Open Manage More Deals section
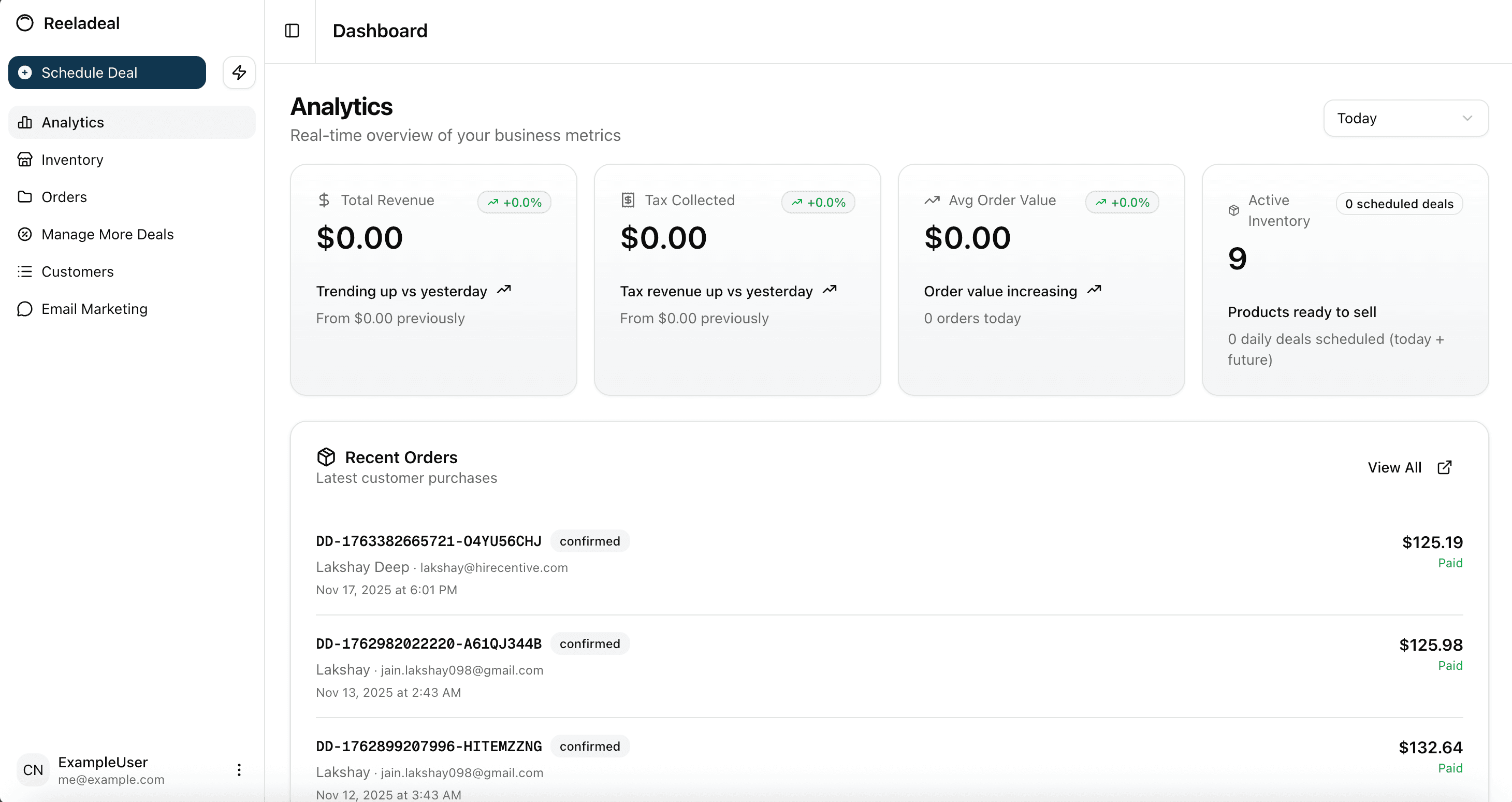Image resolution: width=1512 pixels, height=802 pixels. tap(107, 234)
